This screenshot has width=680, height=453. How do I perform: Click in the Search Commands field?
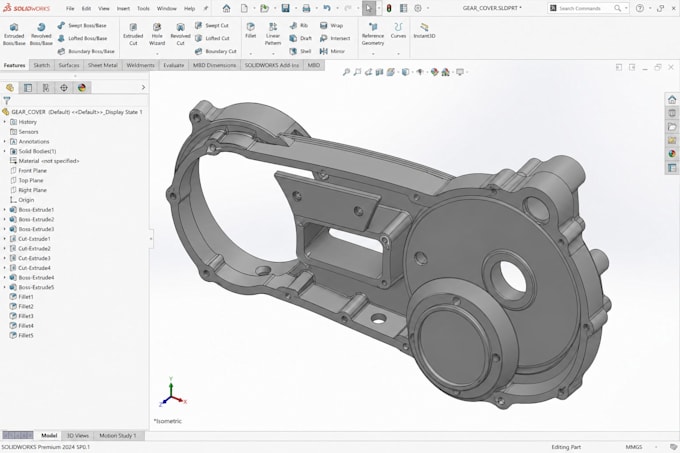[585, 8]
